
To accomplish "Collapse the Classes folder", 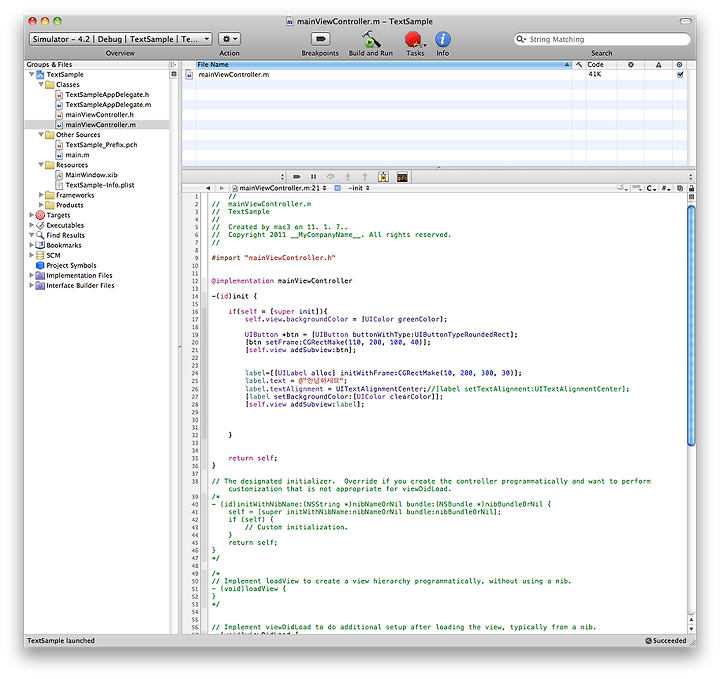I will click(41, 84).
